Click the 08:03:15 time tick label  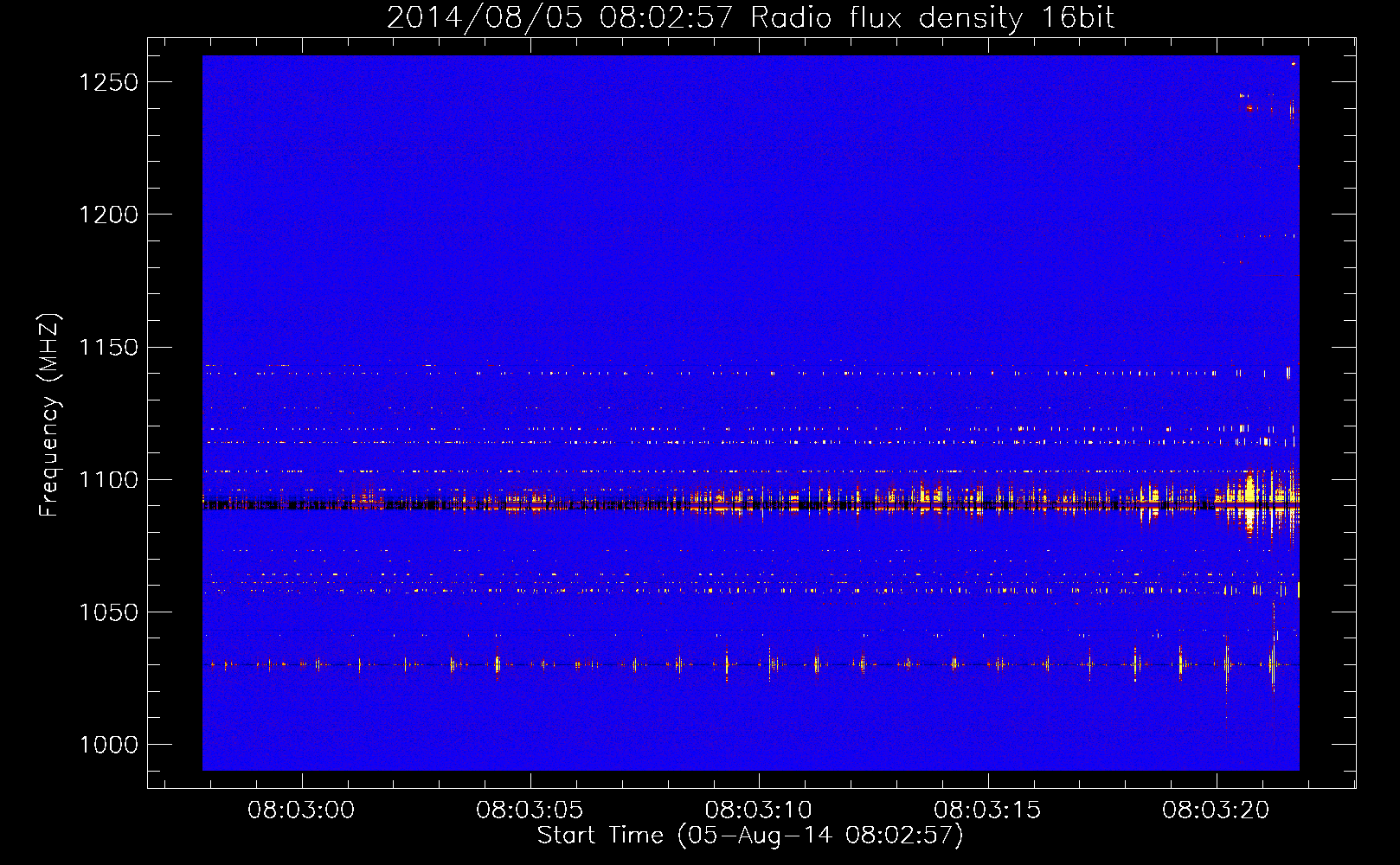pos(987,811)
